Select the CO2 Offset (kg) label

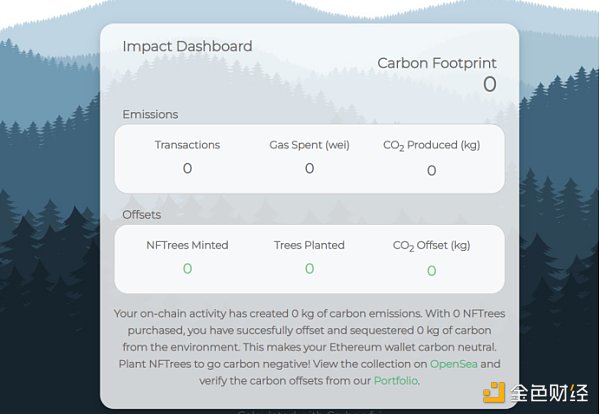click(431, 246)
